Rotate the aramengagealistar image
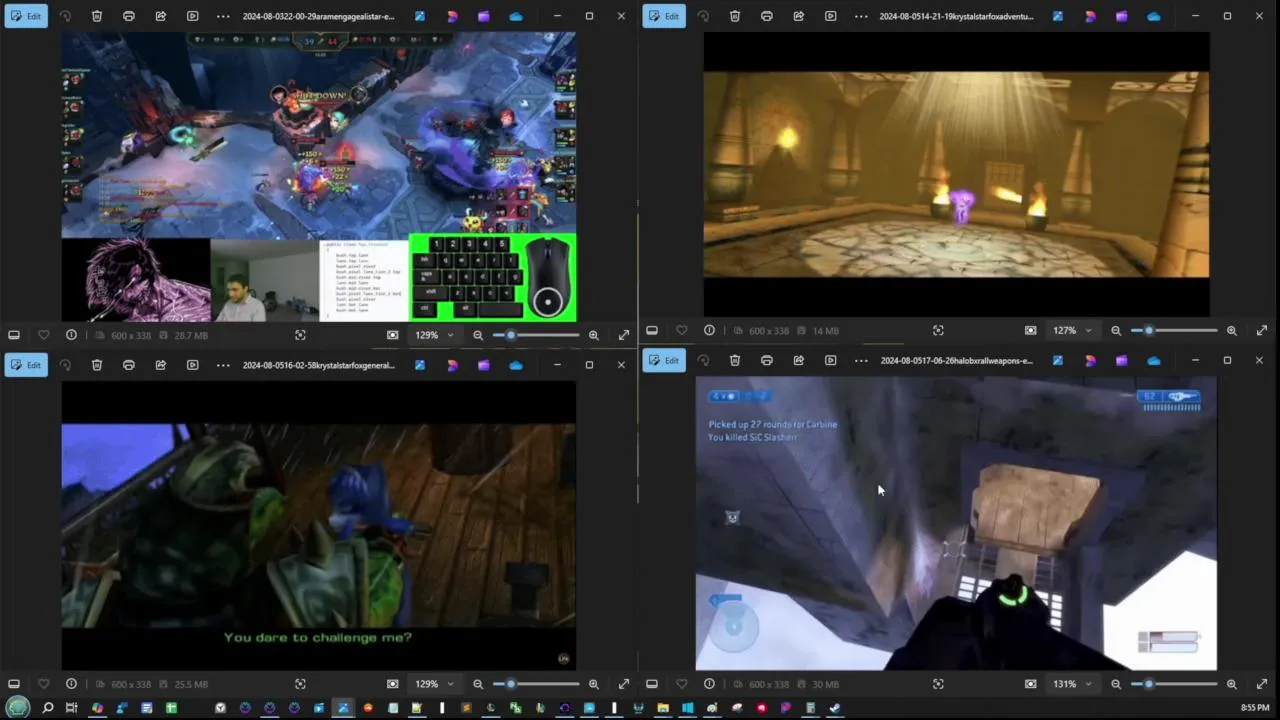The height and width of the screenshot is (720, 1280). click(x=65, y=16)
